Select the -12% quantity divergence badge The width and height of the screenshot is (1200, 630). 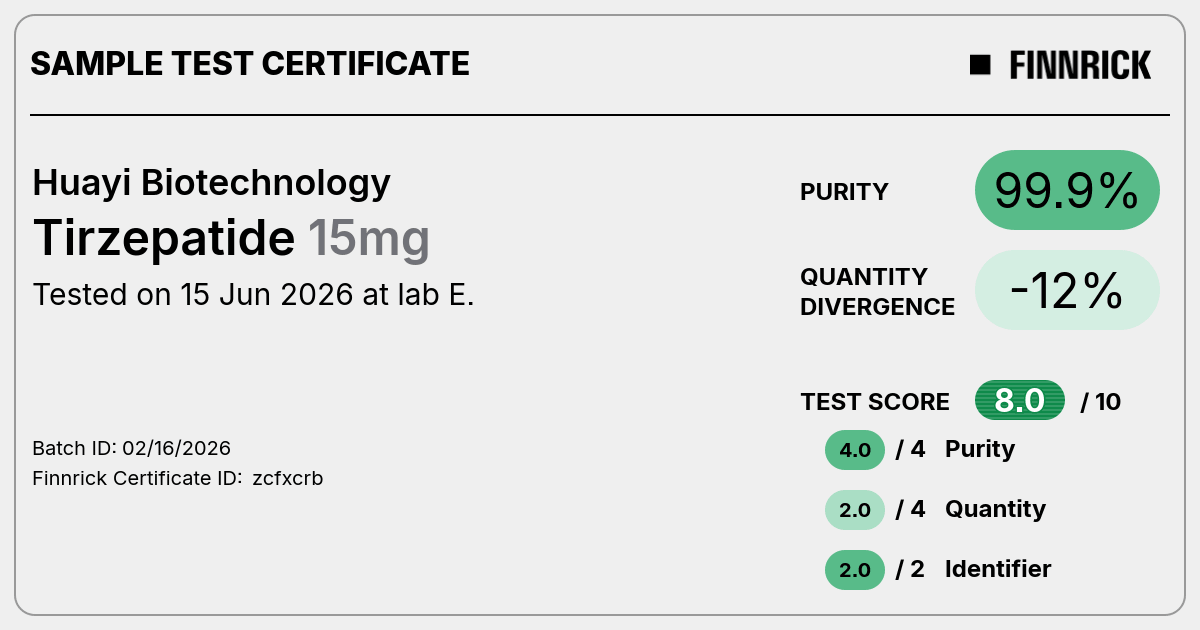[x=1067, y=290]
